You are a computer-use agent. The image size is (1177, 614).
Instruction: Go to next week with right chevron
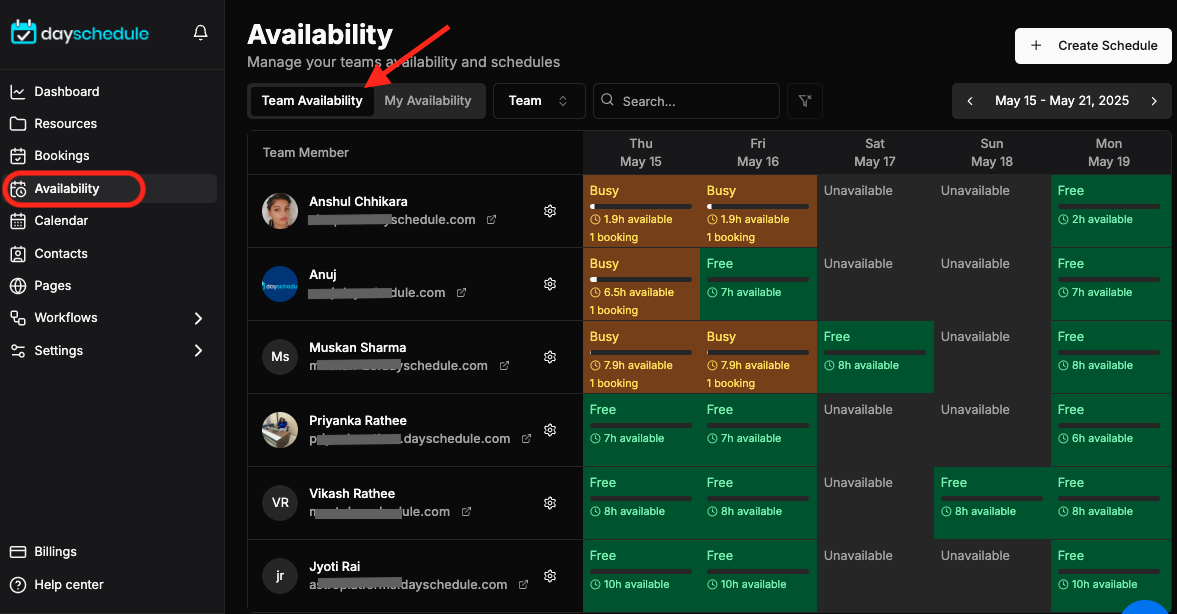[1154, 101]
